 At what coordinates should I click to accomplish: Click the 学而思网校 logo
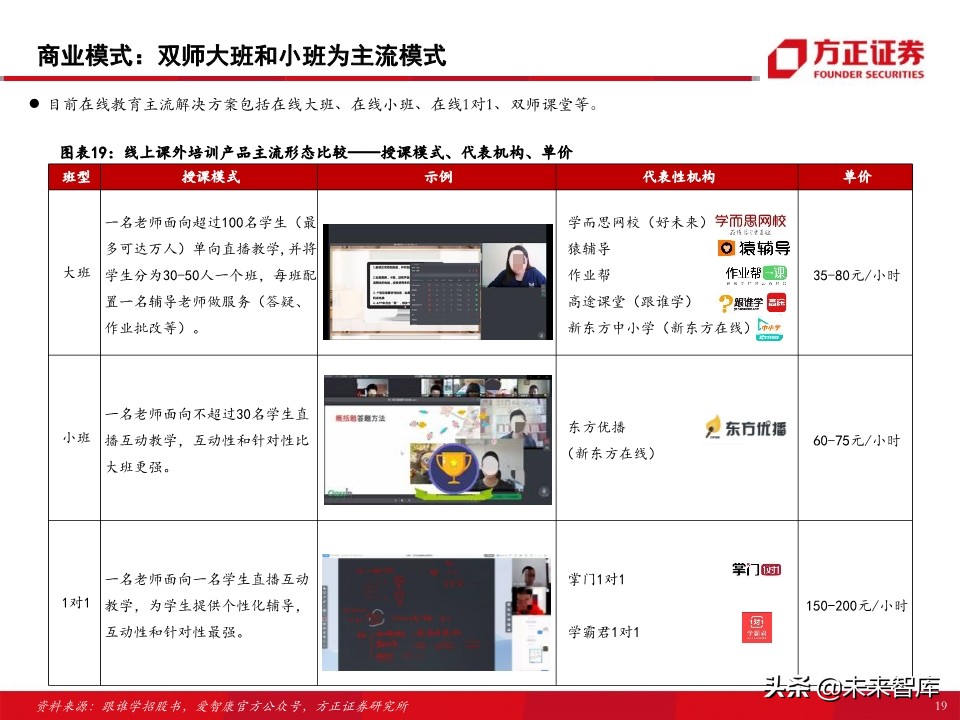click(750, 220)
